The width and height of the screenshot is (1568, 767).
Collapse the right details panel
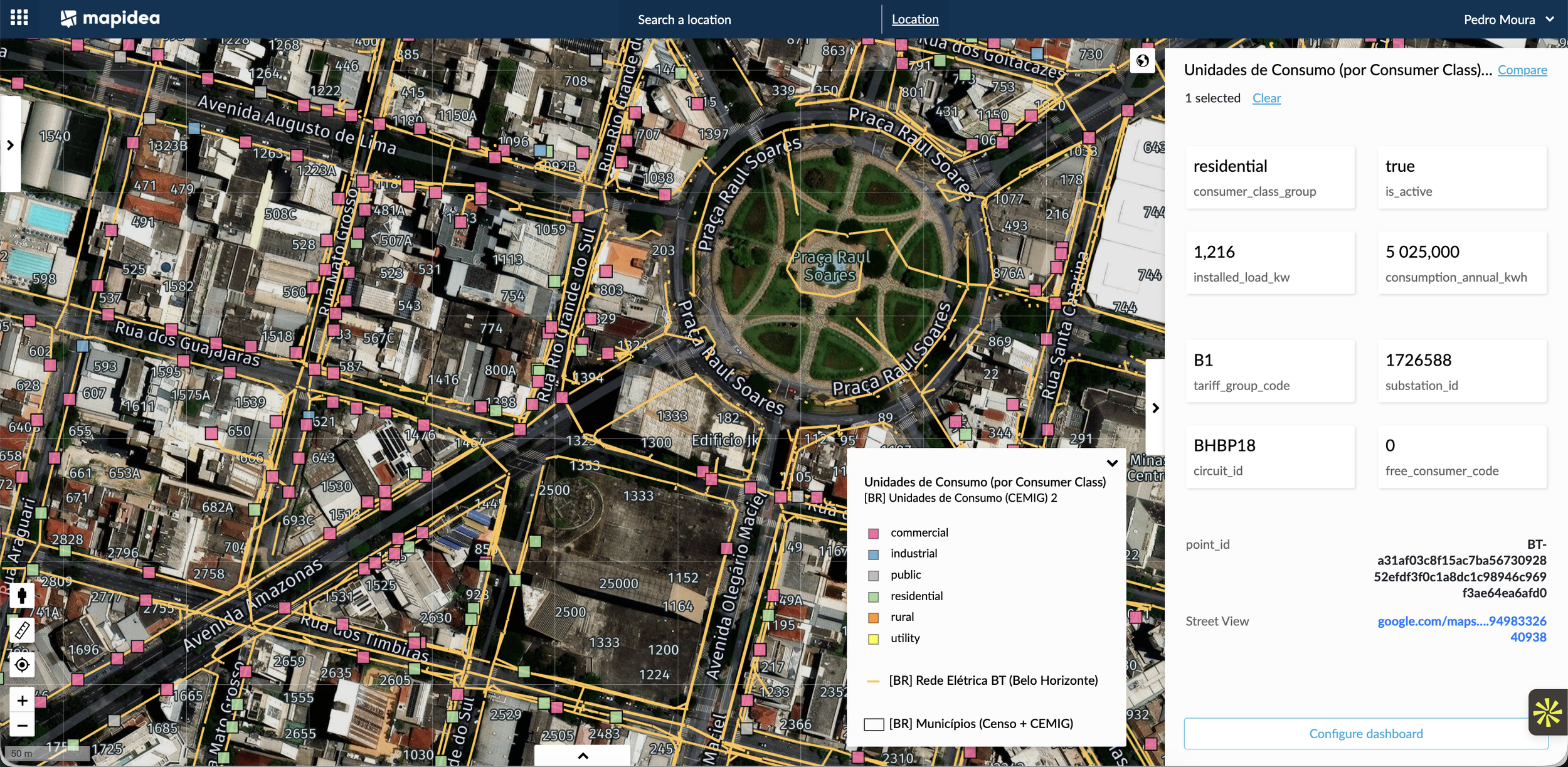tap(1155, 408)
